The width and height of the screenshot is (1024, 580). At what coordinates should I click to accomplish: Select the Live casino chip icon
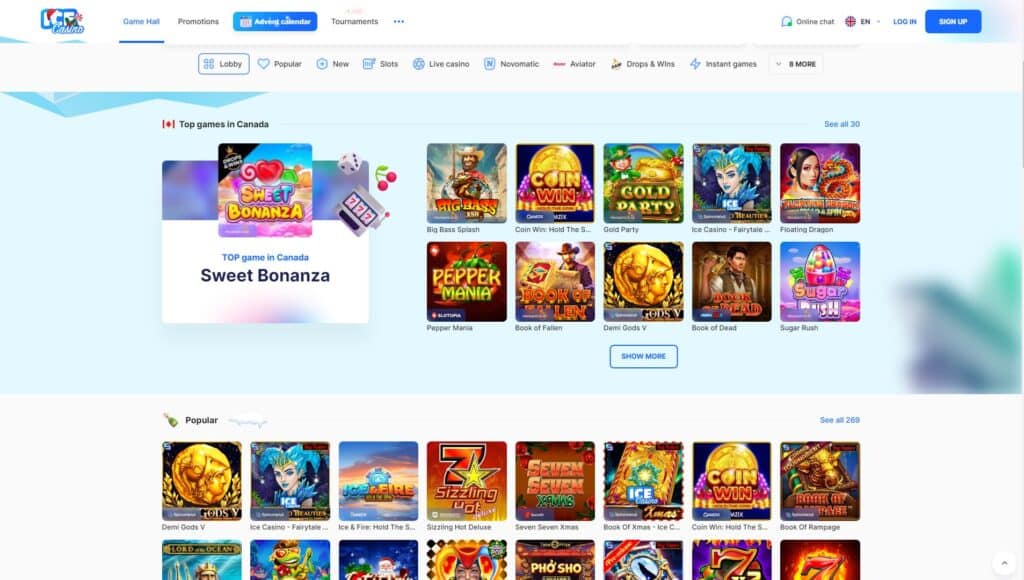pos(419,64)
